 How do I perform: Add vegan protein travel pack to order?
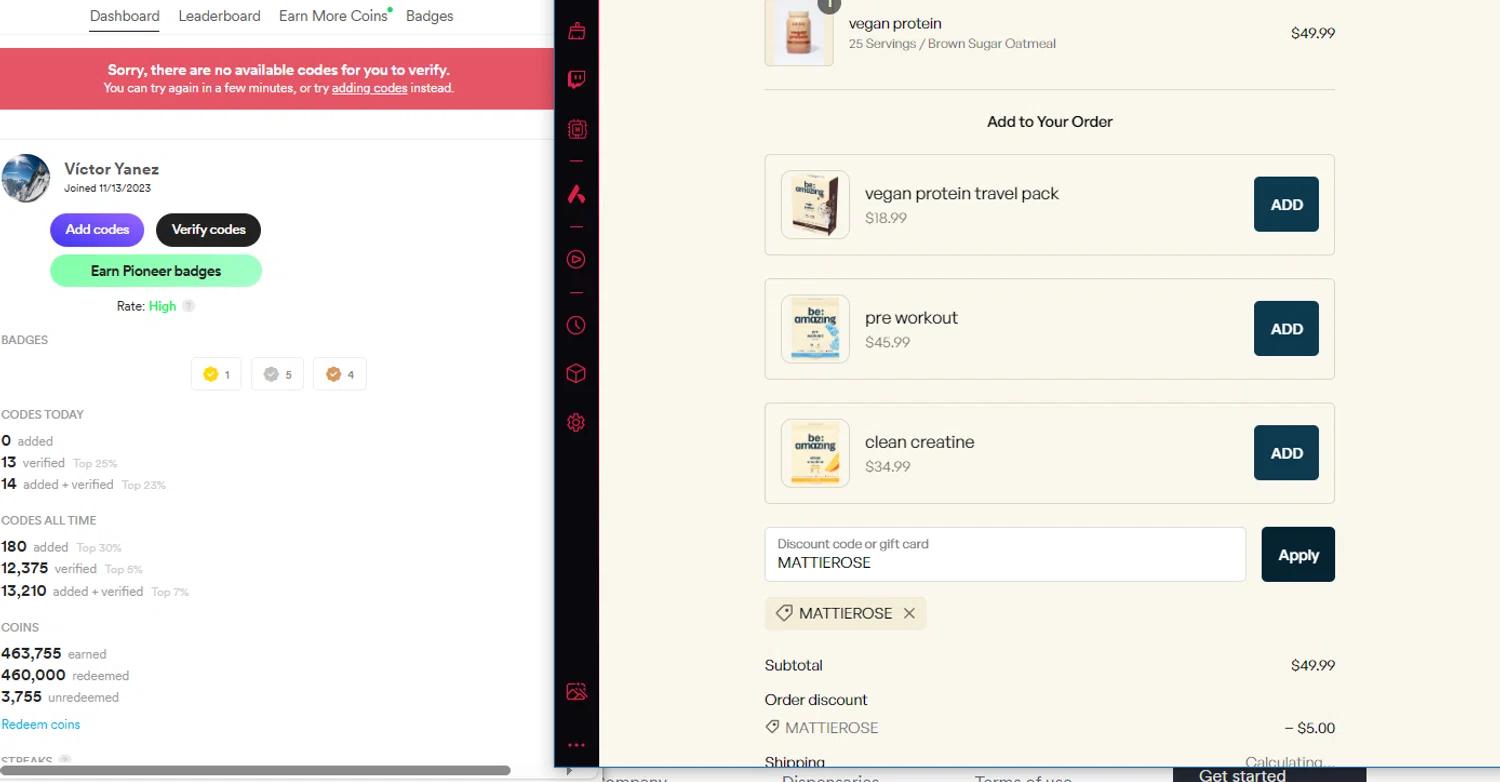pos(1285,204)
